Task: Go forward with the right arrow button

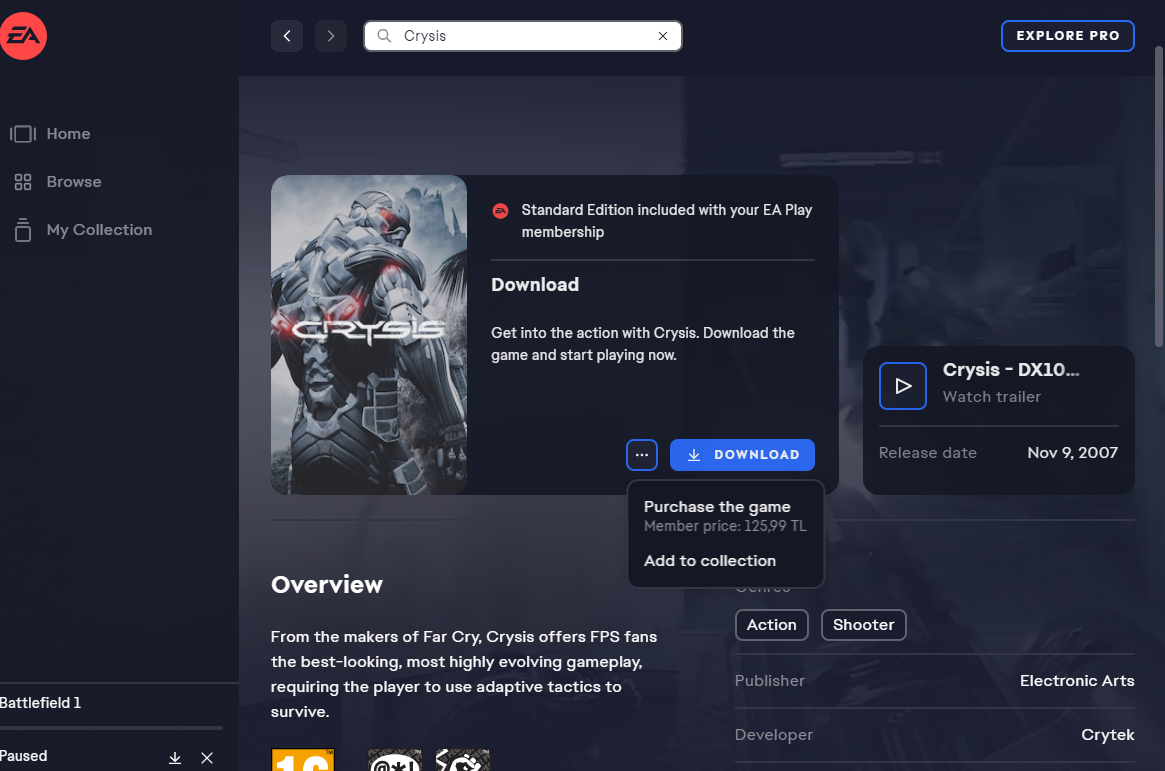Action: pos(331,36)
